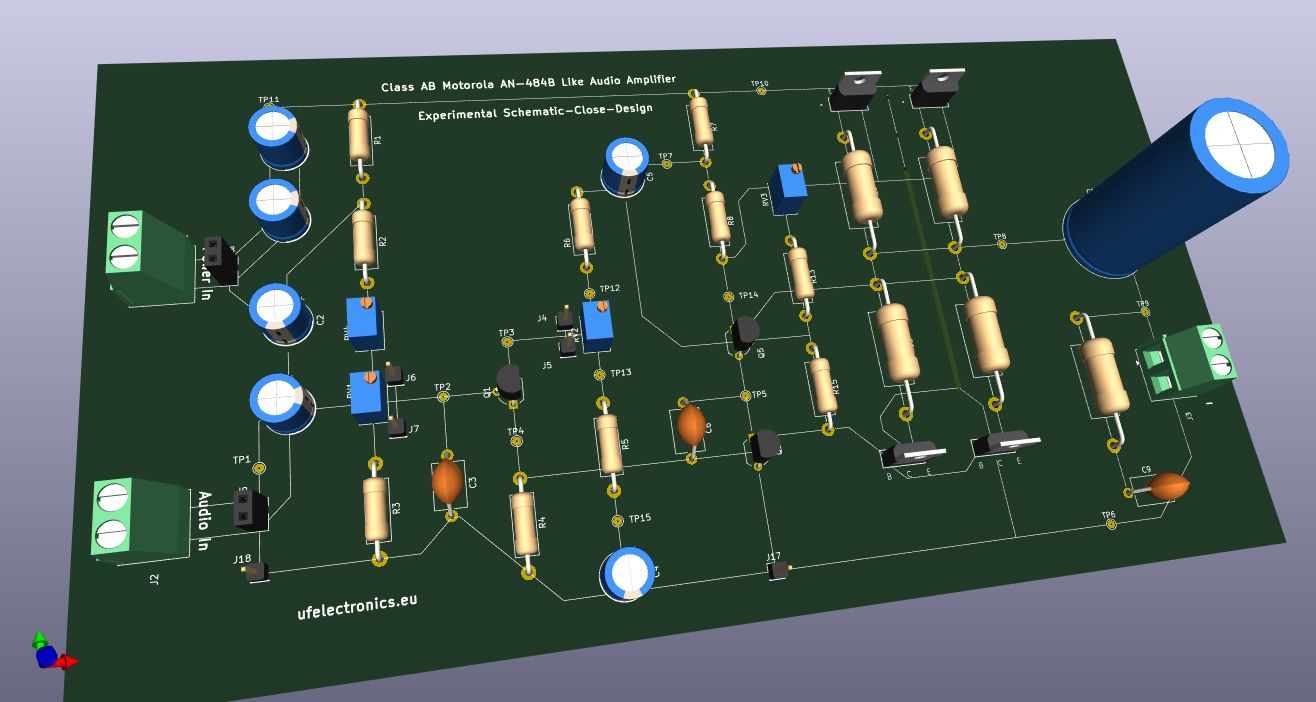Select the electrolytic capacitor C2
This screenshot has width=1316, height=702.
281,313
